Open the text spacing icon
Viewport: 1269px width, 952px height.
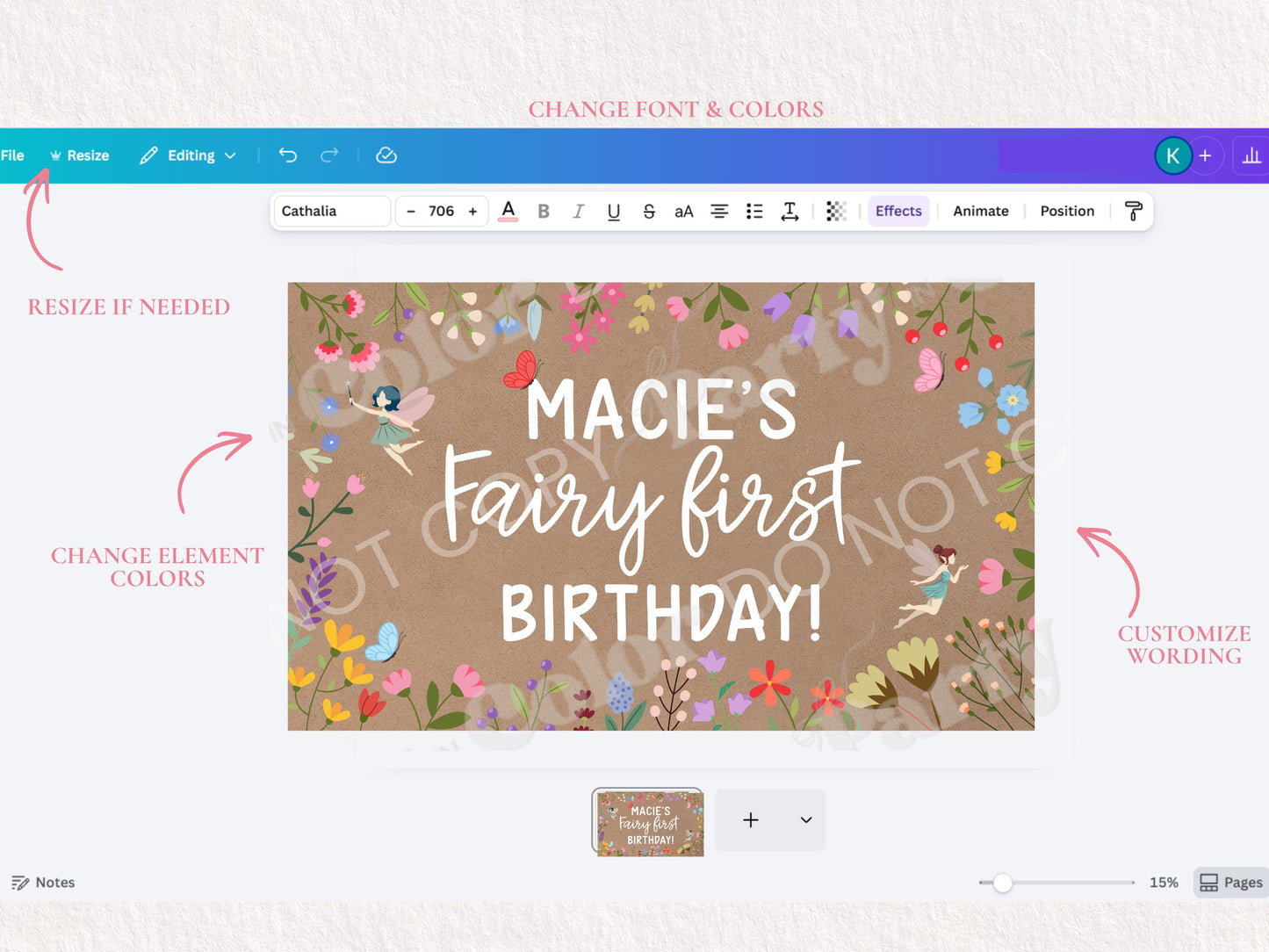[x=790, y=211]
